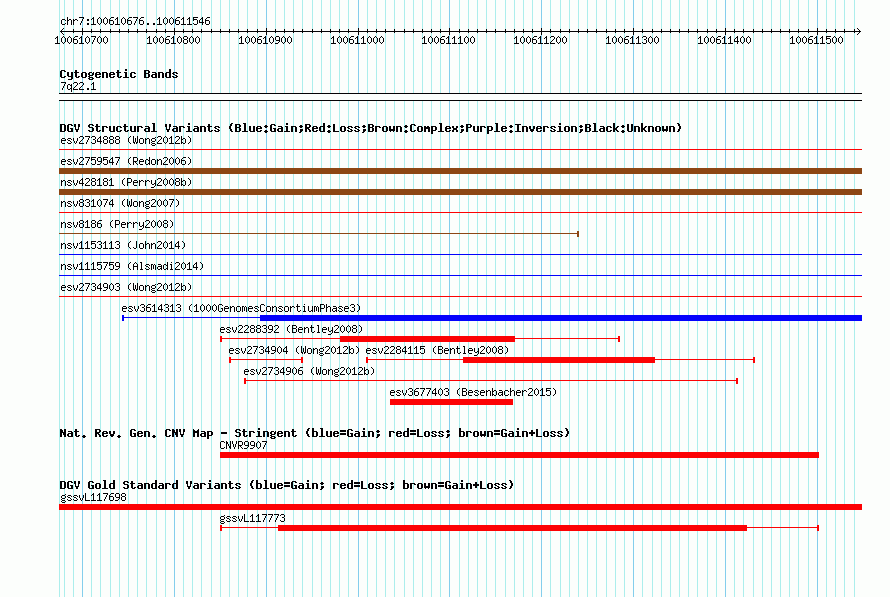
Task: Open esv3677403 (Besenbacher2015) label
Action: (473, 392)
